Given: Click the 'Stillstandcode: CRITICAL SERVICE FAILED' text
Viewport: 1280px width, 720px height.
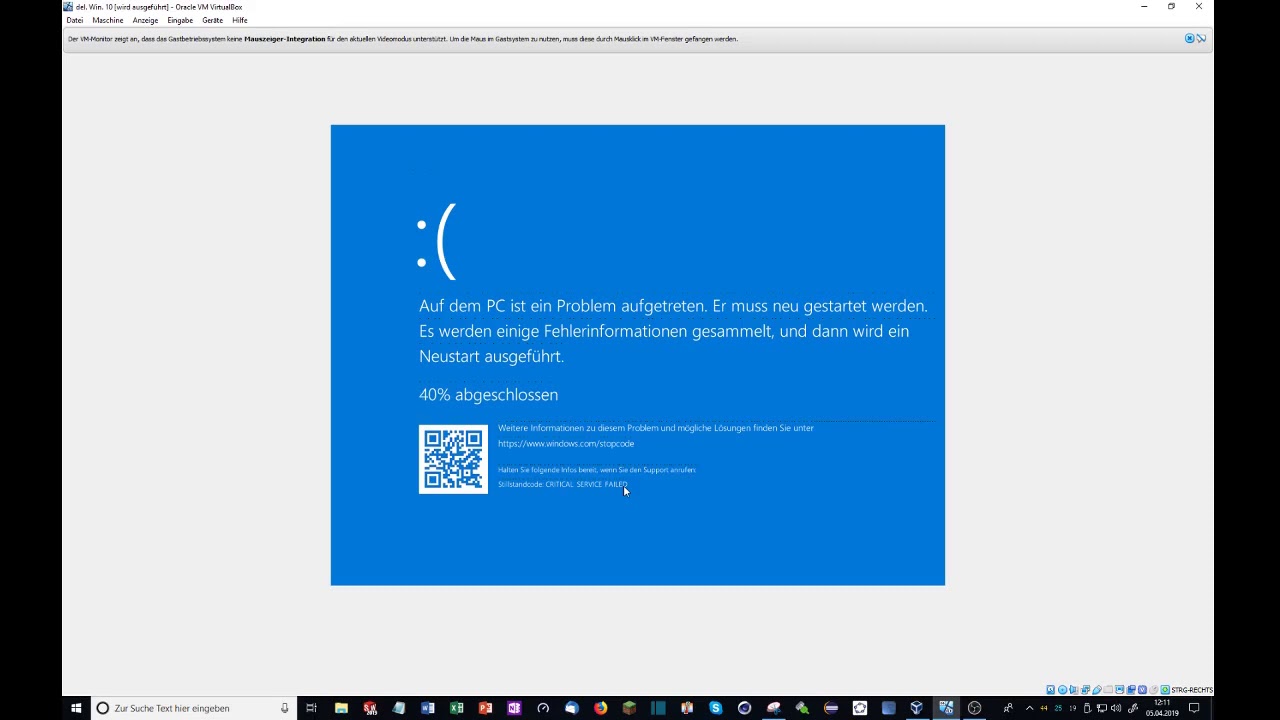Looking at the screenshot, I should coord(563,484).
